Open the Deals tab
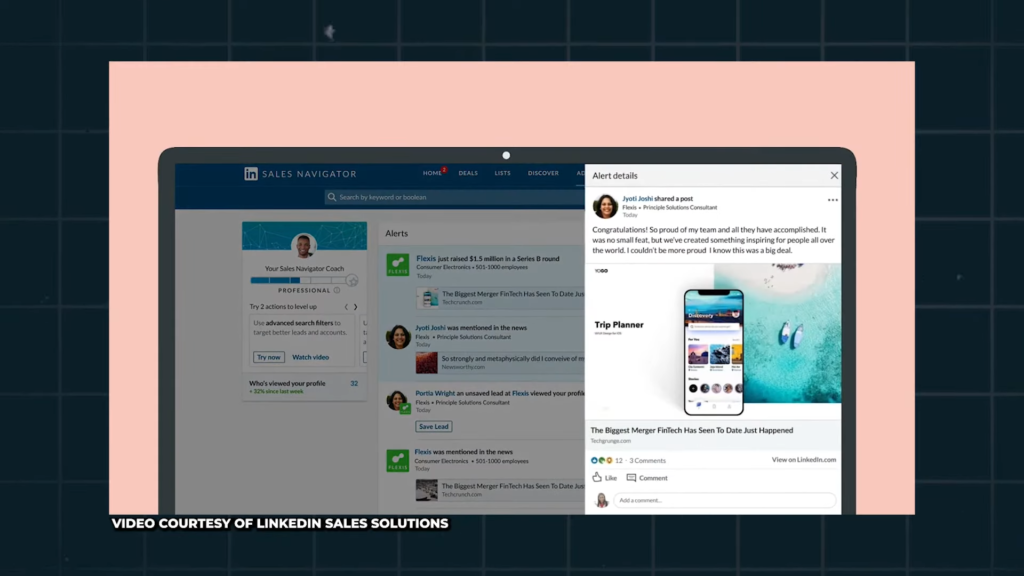1024x576 pixels. (x=468, y=174)
